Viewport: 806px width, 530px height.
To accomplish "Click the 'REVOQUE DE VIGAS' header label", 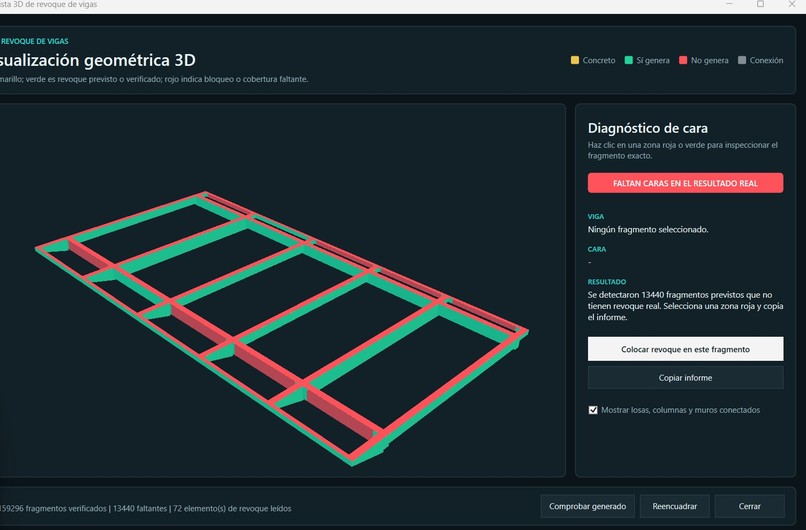I will tap(34, 41).
